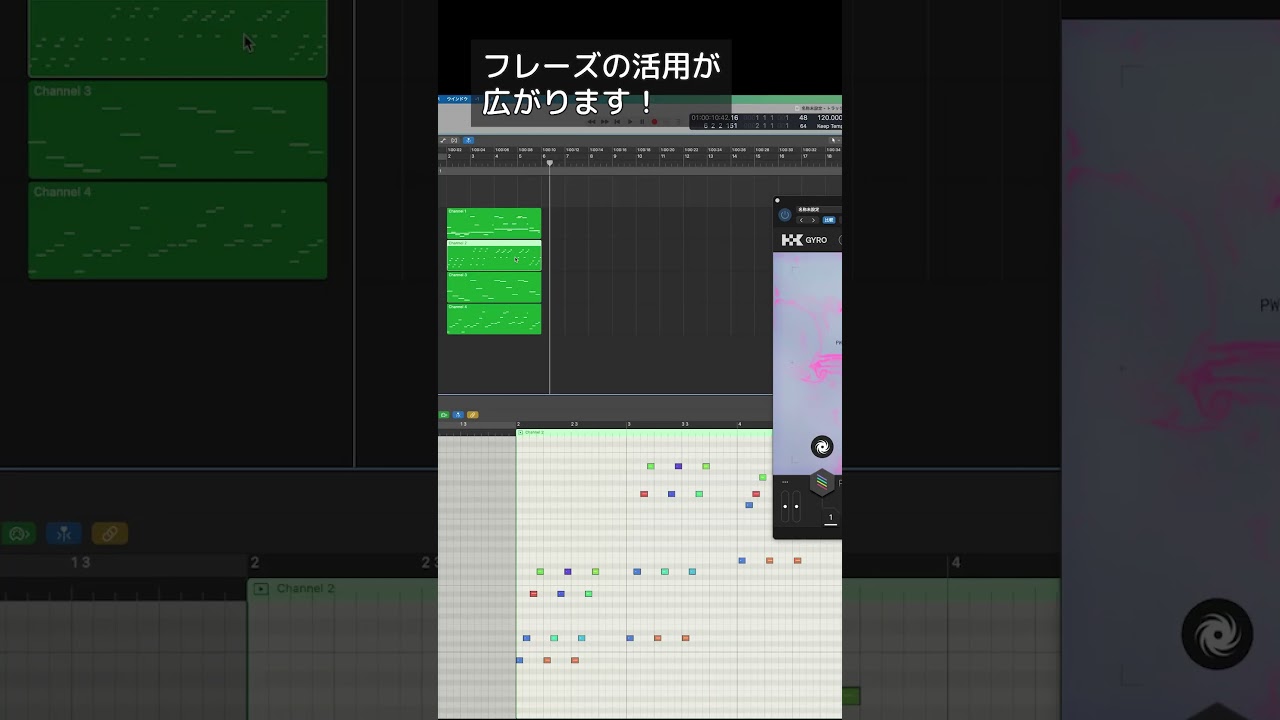Click the playhead marker on the tracks ruler

click(549, 162)
